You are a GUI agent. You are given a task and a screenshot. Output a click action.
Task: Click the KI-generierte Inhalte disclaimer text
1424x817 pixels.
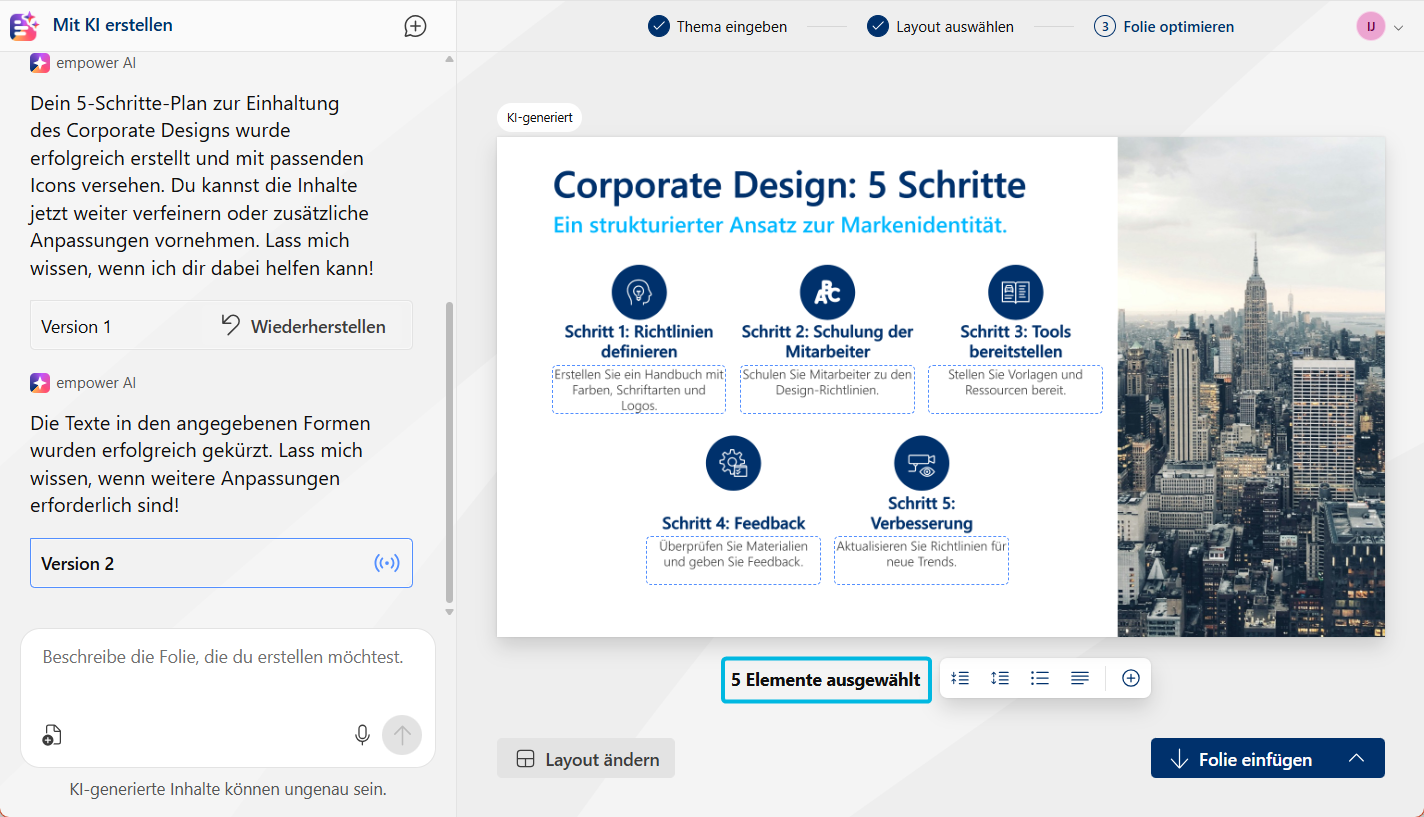(228, 789)
